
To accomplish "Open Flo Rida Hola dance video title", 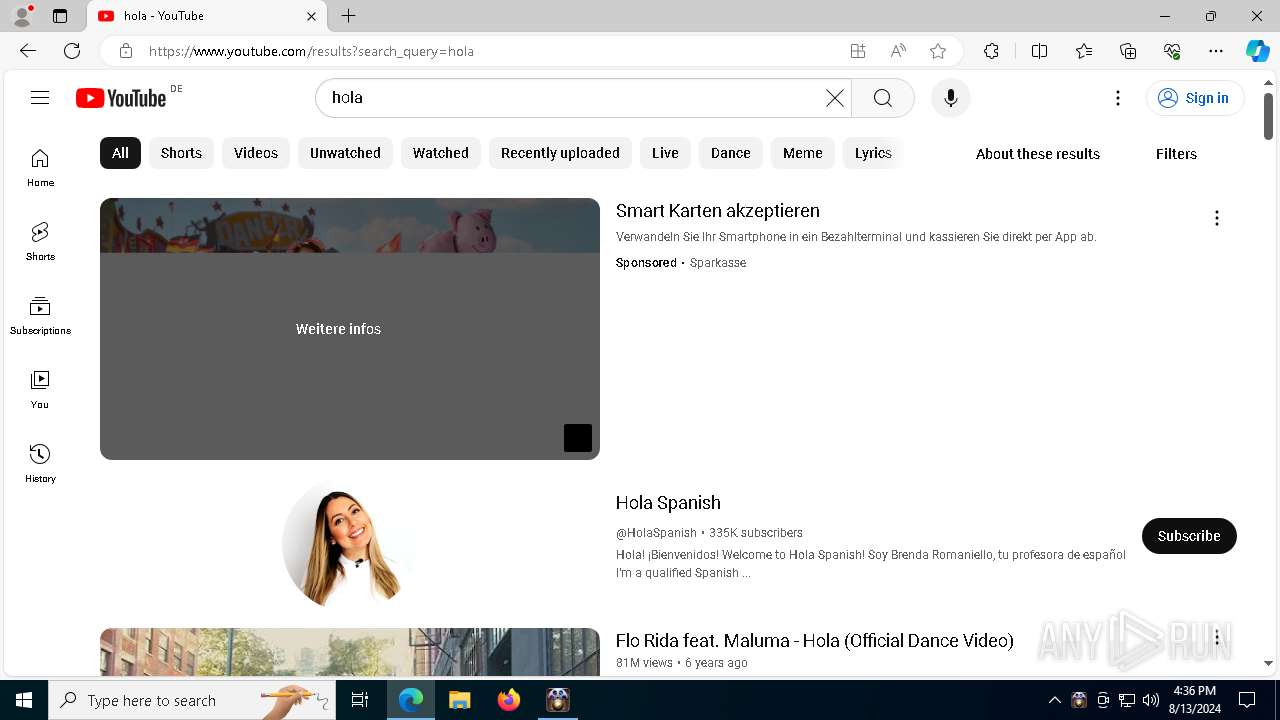I will click(815, 641).
